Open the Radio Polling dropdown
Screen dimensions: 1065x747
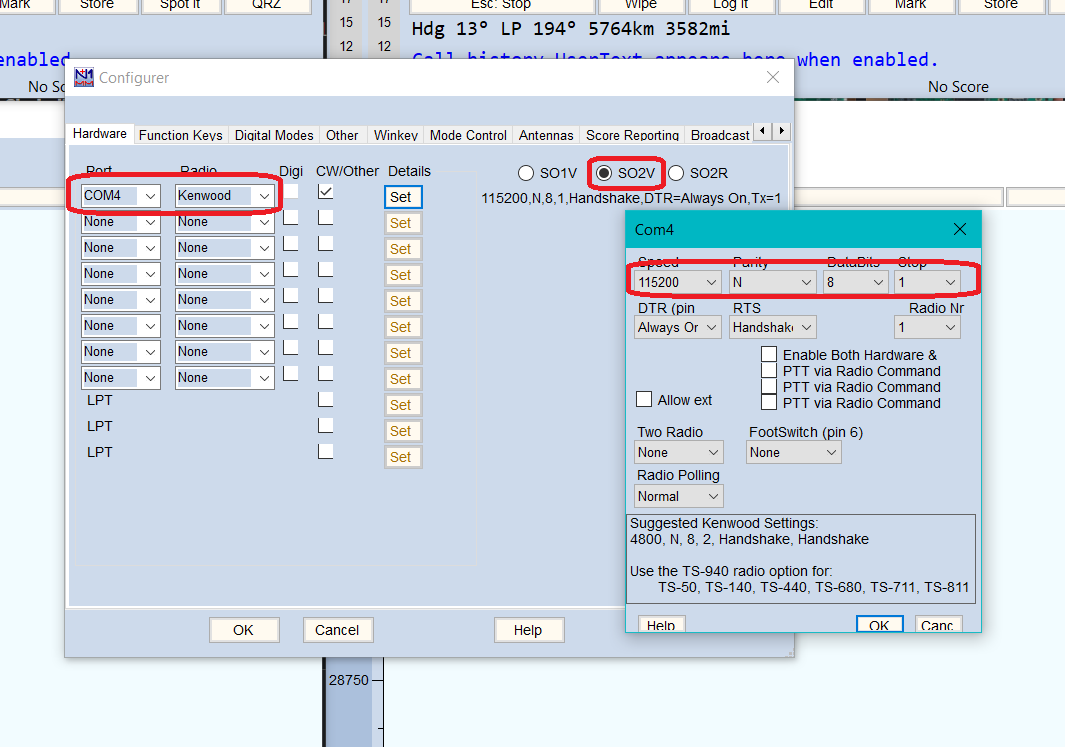(x=679, y=496)
